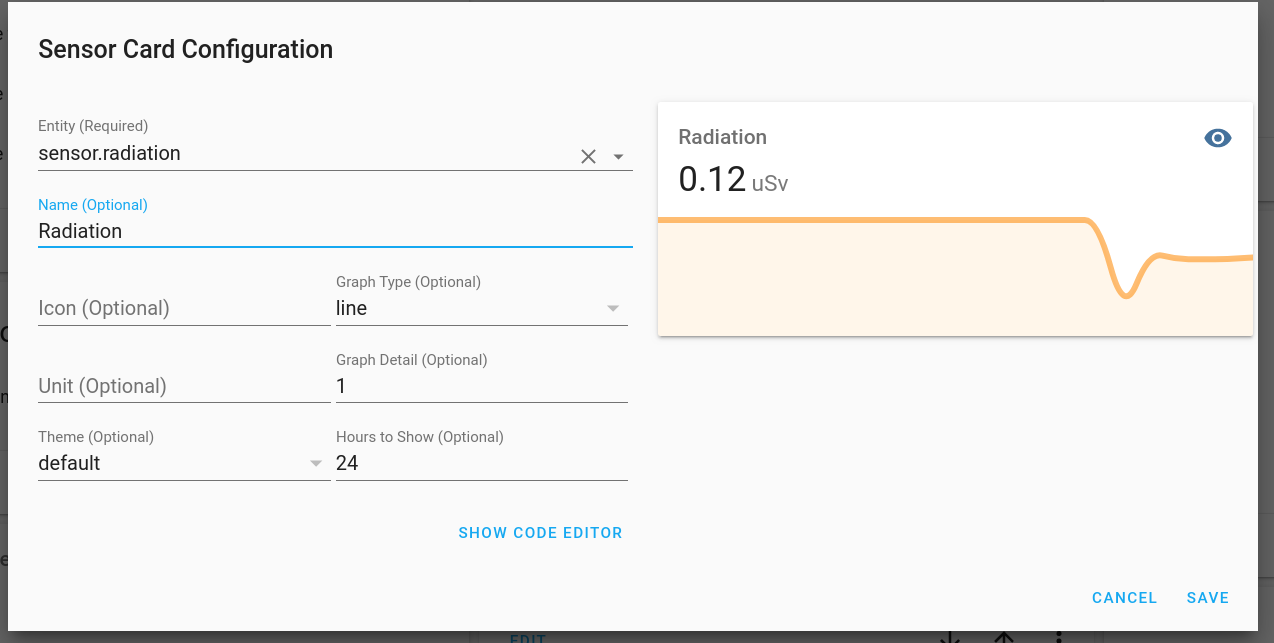Select the Graph Detail field
1274x643 pixels.
(481, 386)
